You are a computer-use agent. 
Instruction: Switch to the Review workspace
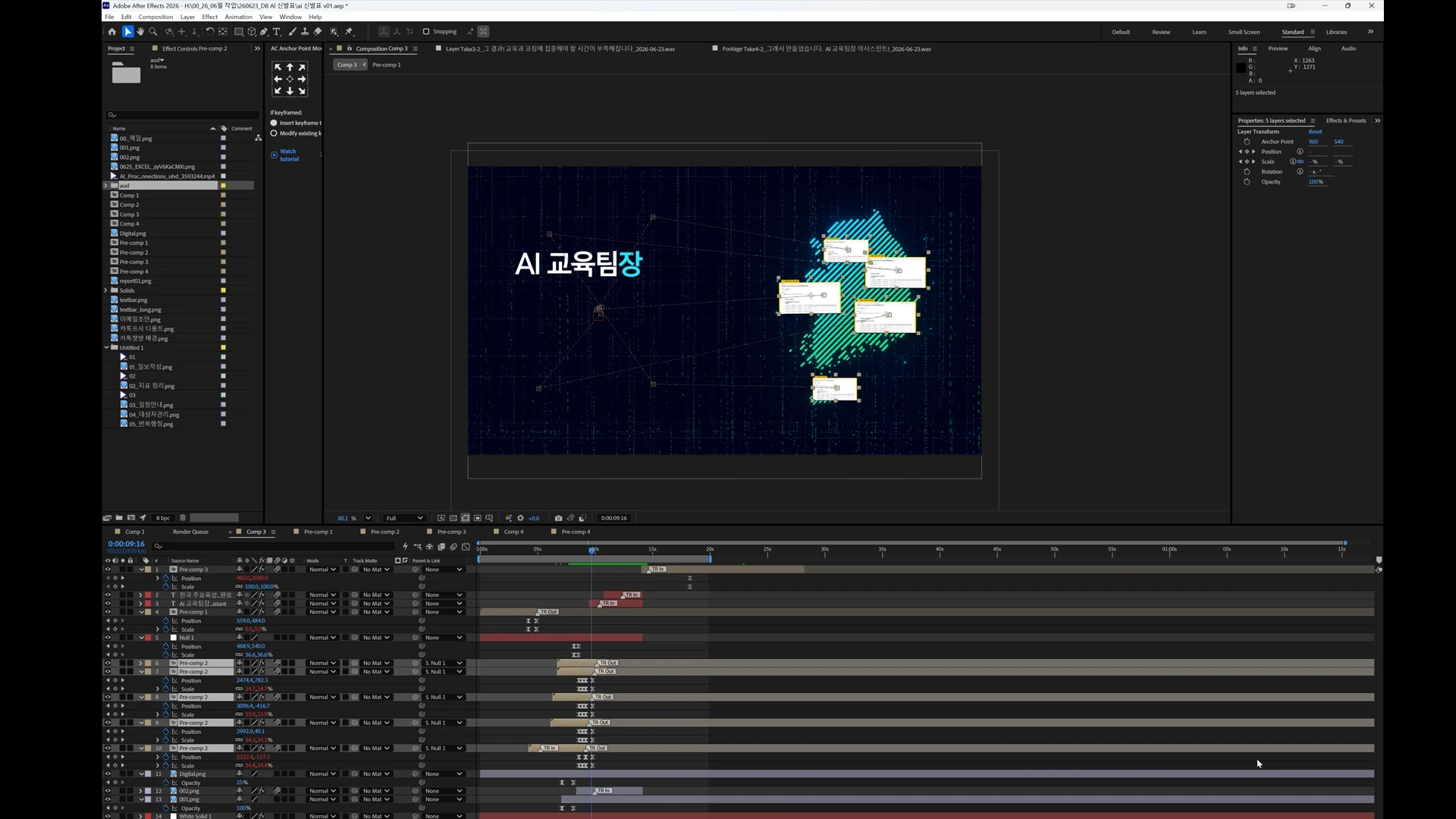[1161, 32]
